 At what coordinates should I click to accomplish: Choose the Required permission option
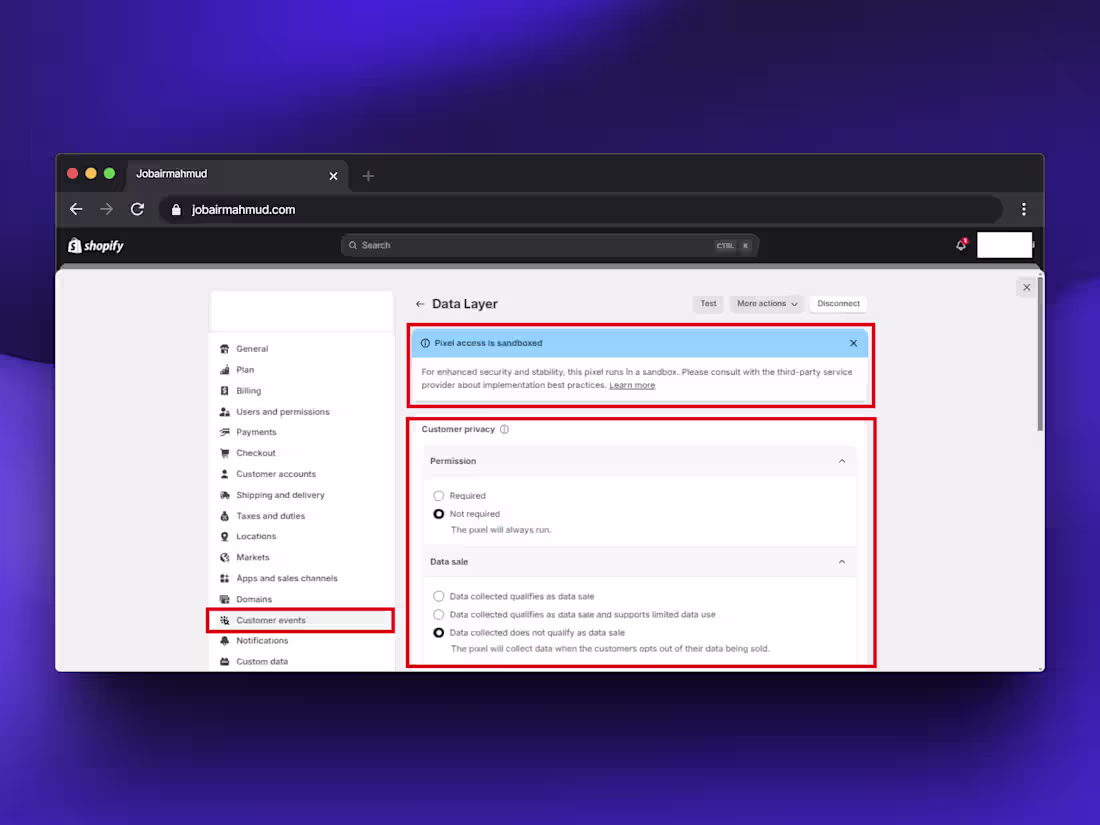point(439,495)
